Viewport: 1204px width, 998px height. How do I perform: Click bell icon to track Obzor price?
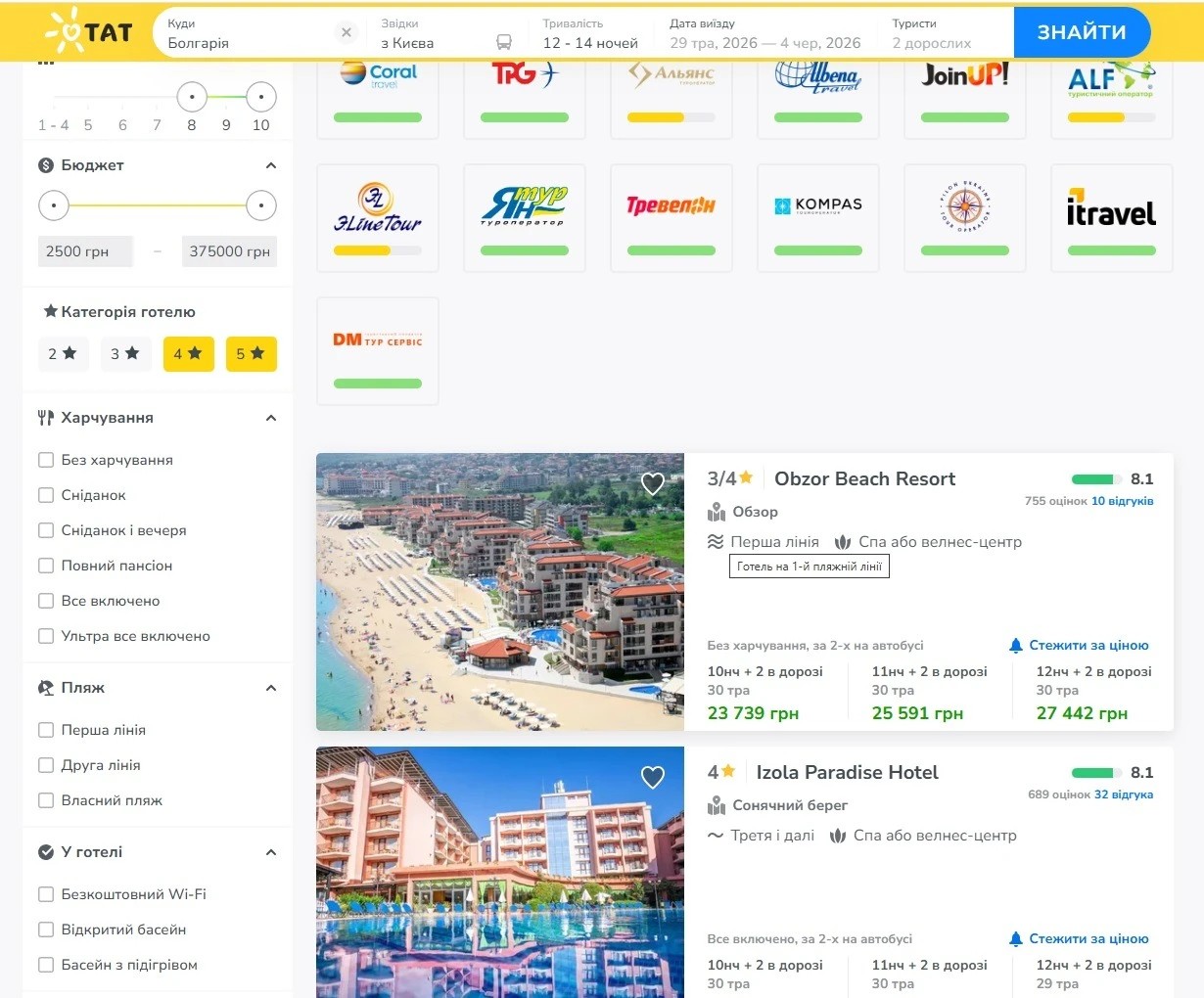(1016, 646)
